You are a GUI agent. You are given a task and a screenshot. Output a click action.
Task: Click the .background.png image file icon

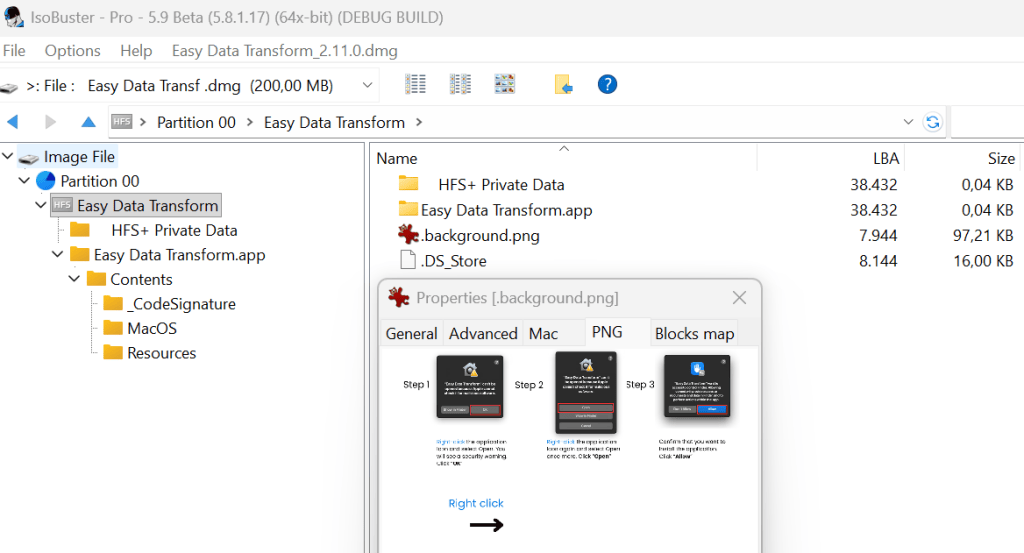[x=408, y=234]
